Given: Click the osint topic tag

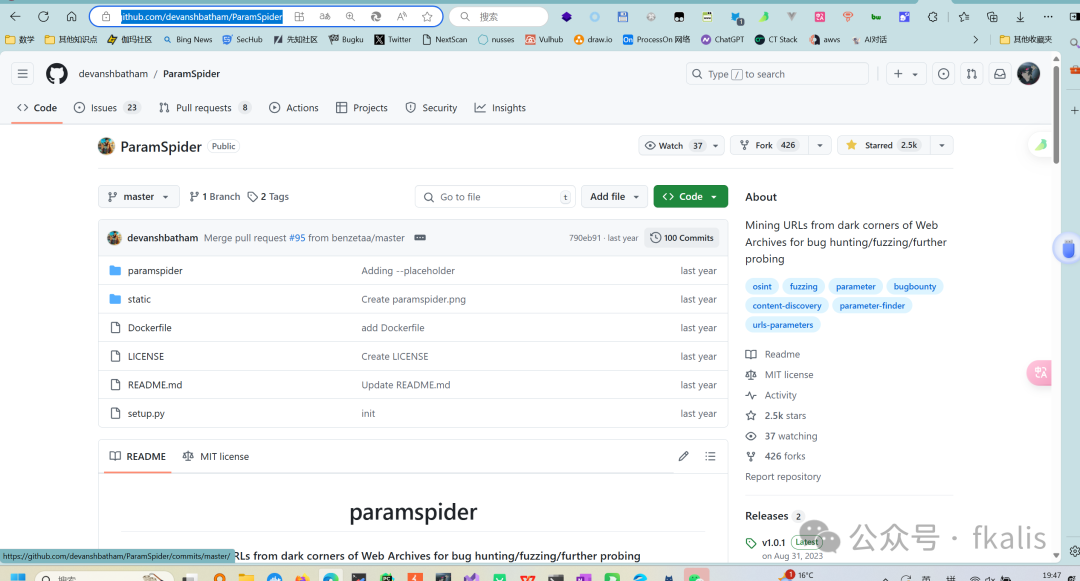Looking at the screenshot, I should 762,286.
